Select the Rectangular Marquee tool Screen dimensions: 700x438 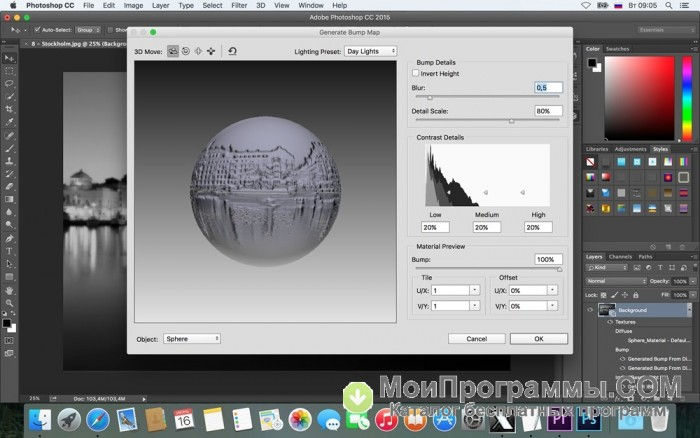[x=9, y=71]
